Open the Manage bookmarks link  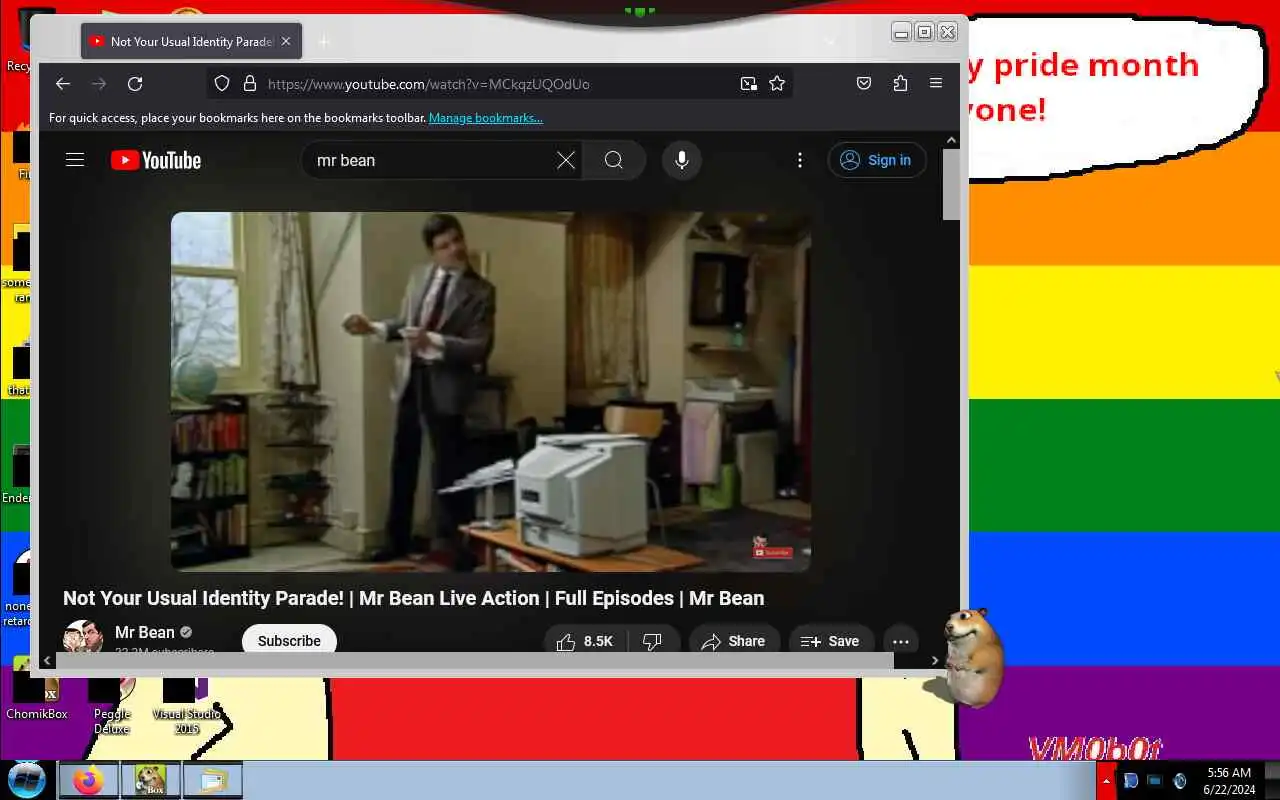pyautogui.click(x=486, y=118)
